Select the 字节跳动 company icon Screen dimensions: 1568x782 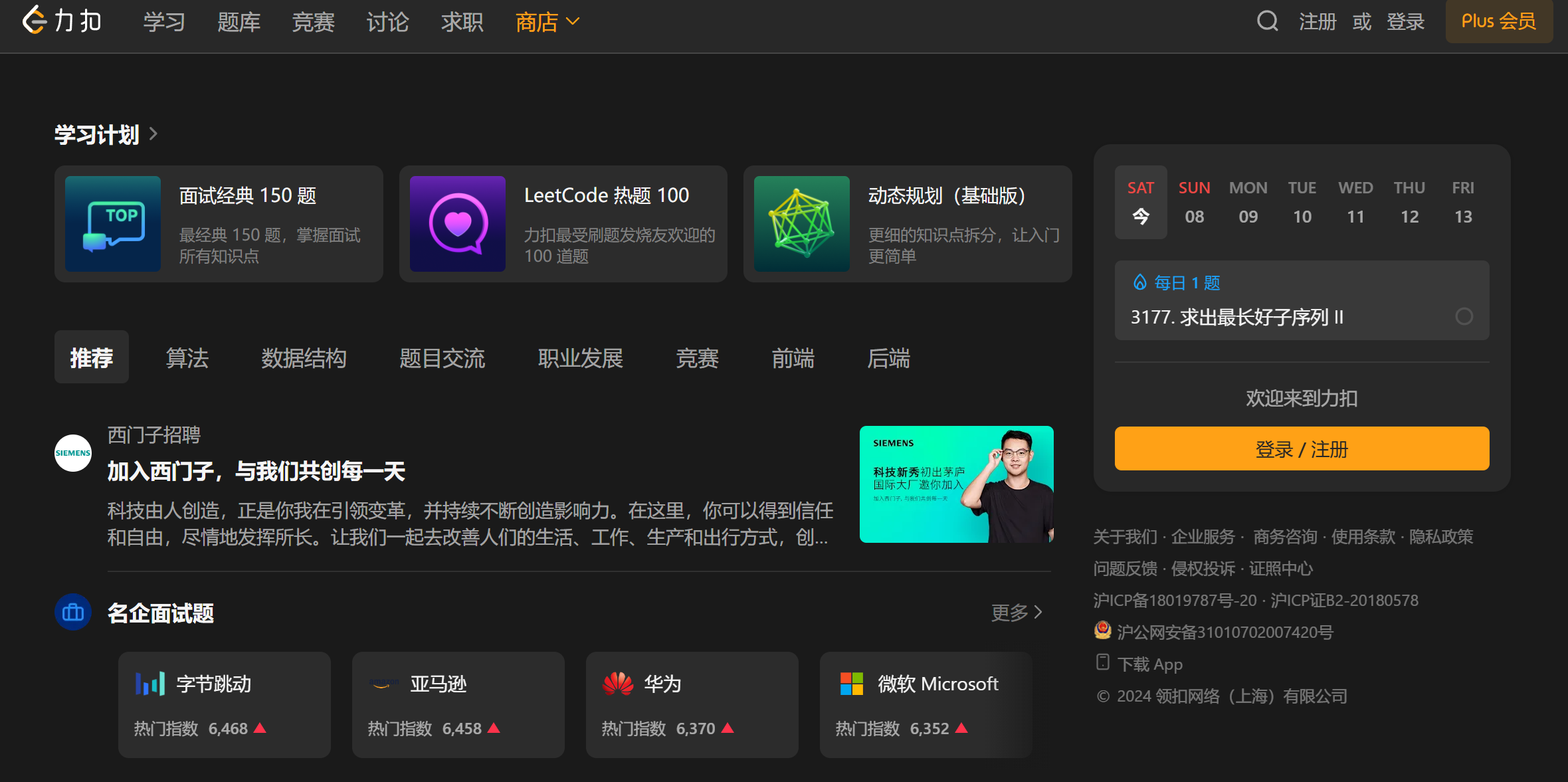[149, 683]
